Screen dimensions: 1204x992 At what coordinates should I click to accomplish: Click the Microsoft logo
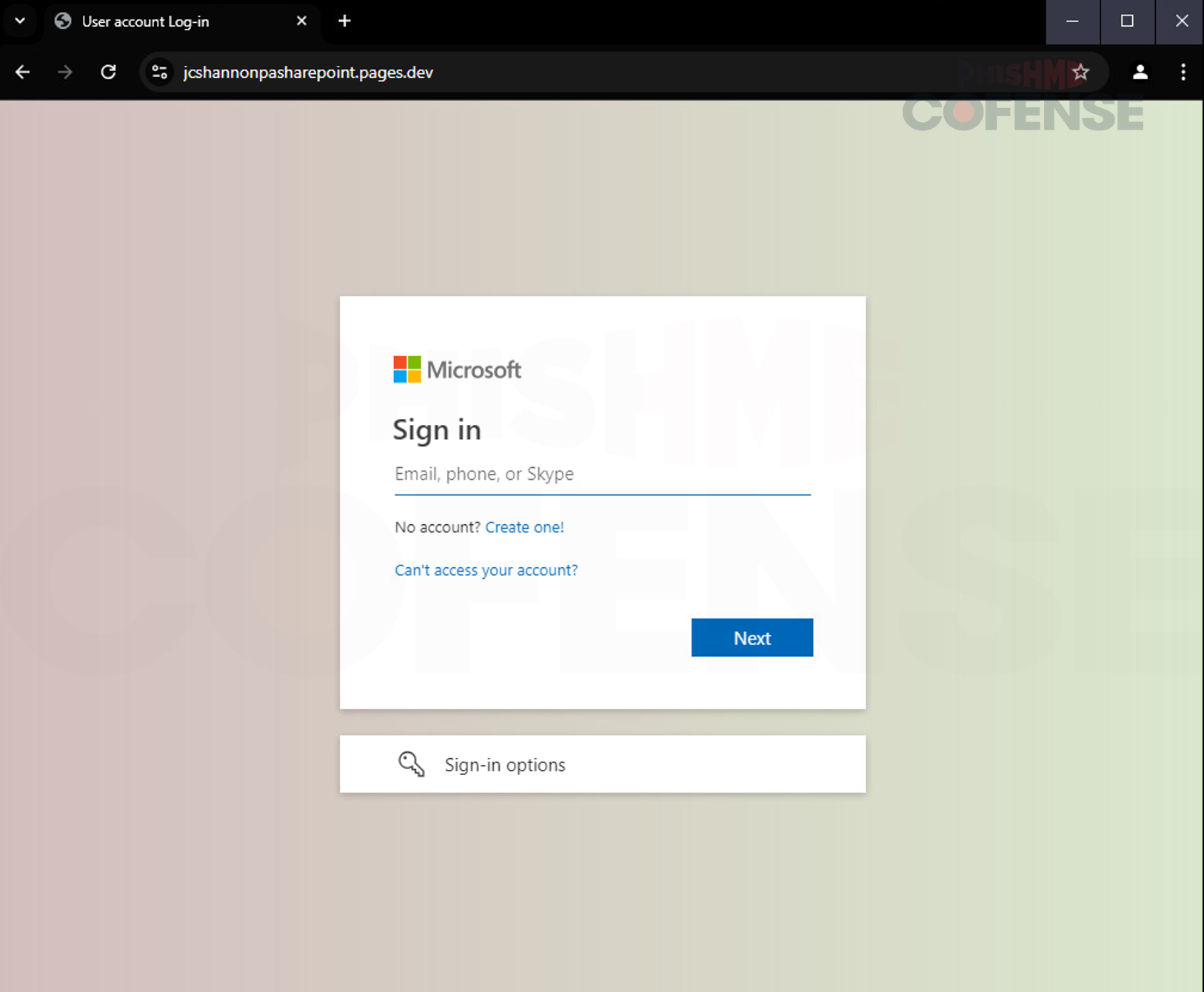pos(457,369)
